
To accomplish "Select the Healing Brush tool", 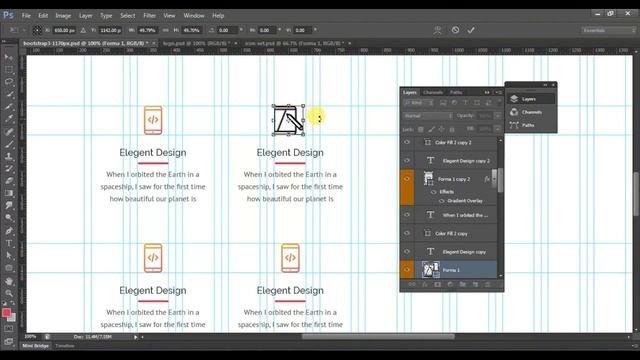I will (x=9, y=131).
